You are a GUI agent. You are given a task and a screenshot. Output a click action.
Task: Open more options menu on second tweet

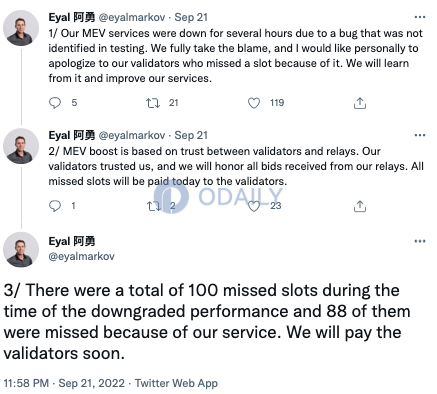pos(420,135)
